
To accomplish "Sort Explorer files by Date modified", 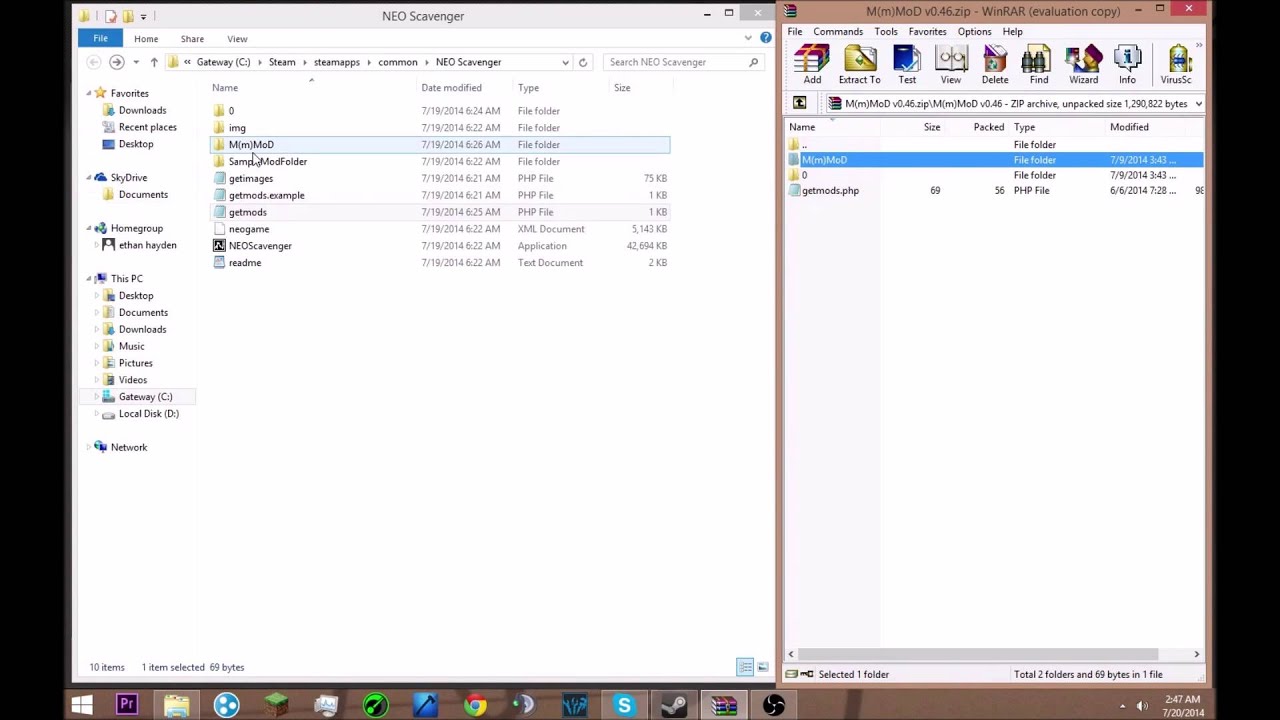I will point(451,88).
